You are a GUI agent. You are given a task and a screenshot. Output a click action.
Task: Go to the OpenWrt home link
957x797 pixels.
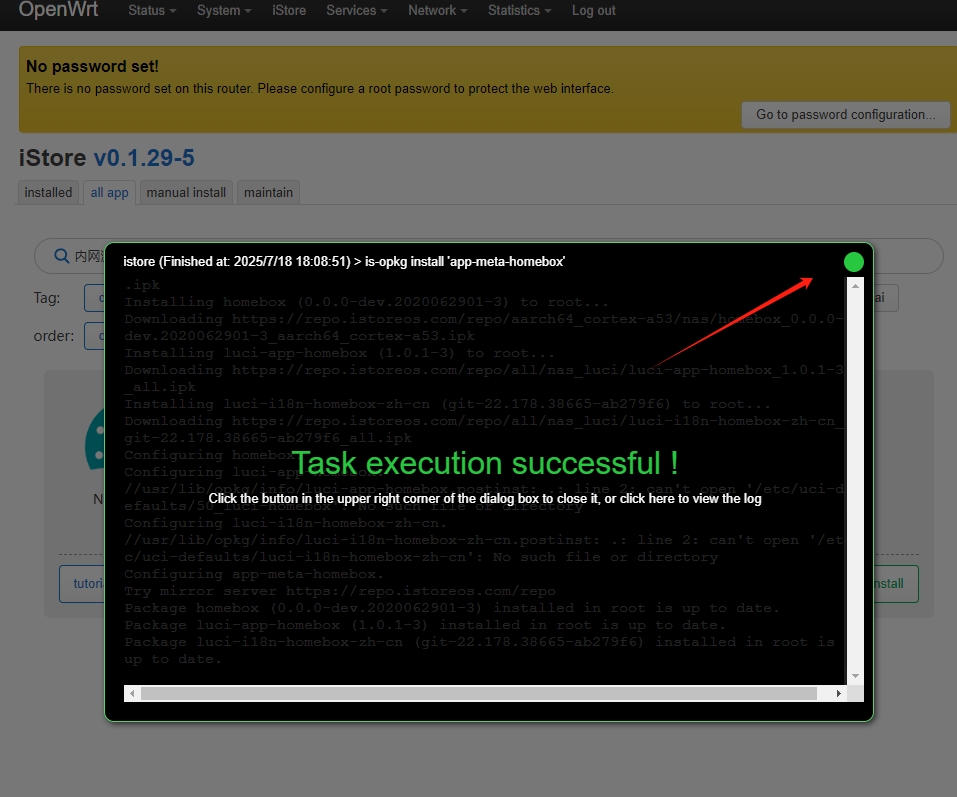click(58, 9)
